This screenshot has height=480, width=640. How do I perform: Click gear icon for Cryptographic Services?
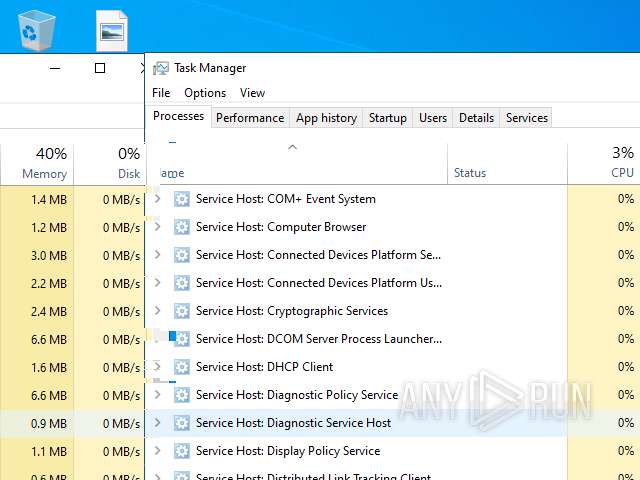click(182, 311)
